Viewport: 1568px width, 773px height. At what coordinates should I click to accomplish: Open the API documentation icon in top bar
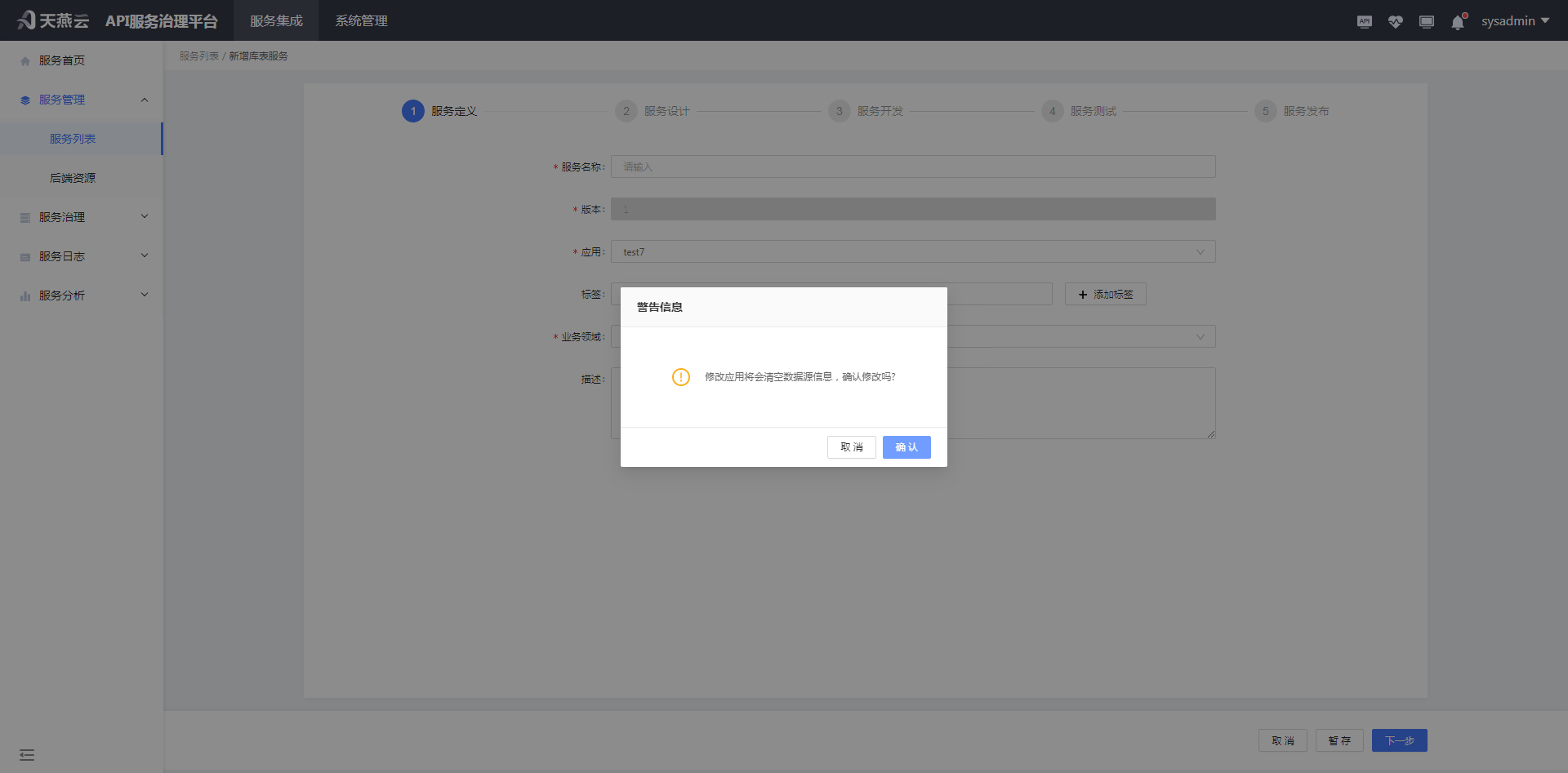pyautogui.click(x=1364, y=20)
